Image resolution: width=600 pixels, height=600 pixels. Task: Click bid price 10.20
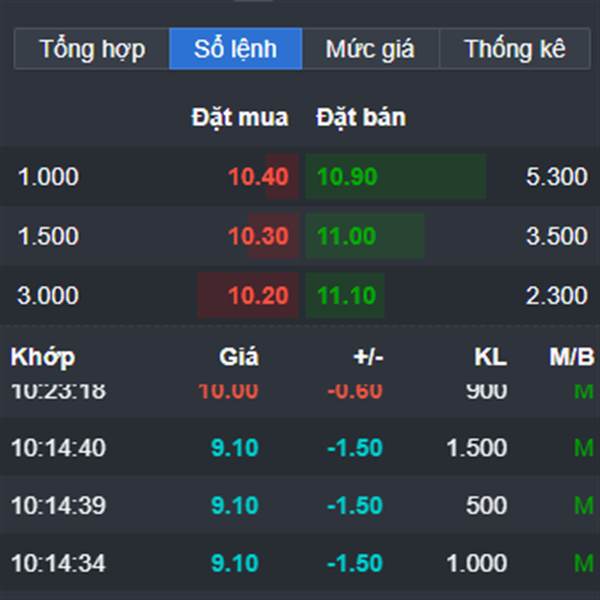[258, 296]
